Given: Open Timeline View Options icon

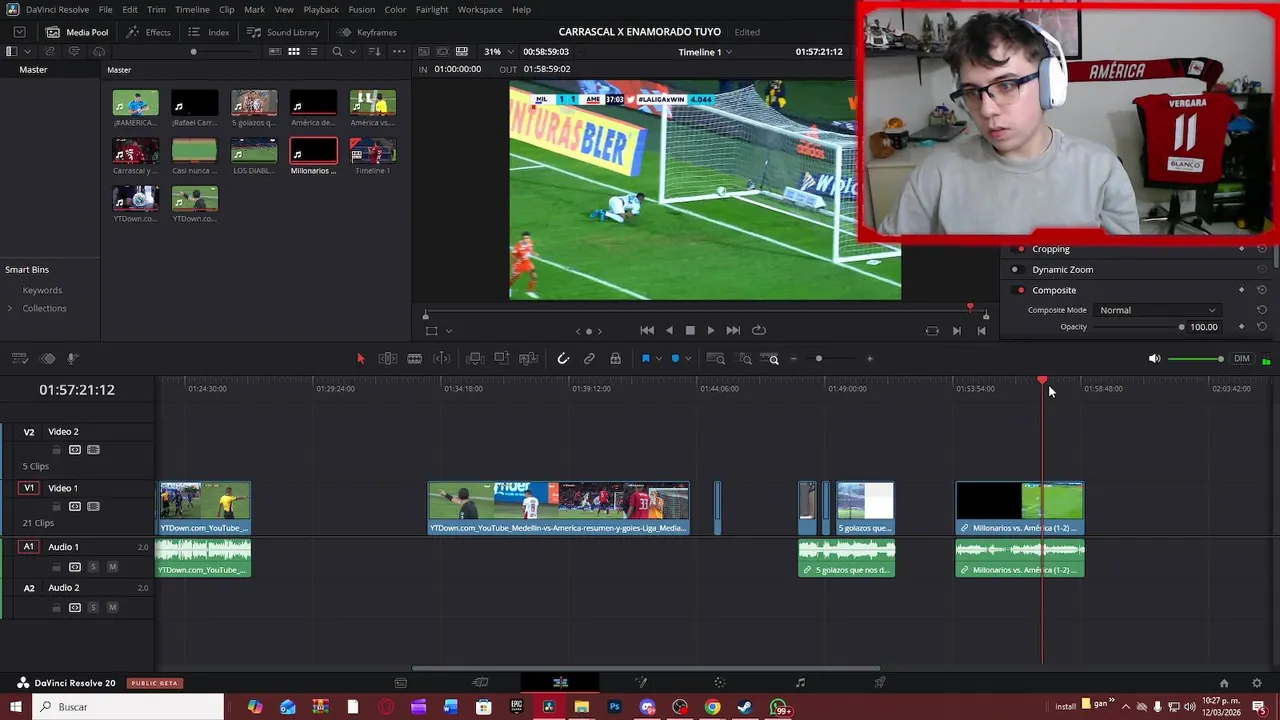Looking at the screenshot, I should (20, 358).
